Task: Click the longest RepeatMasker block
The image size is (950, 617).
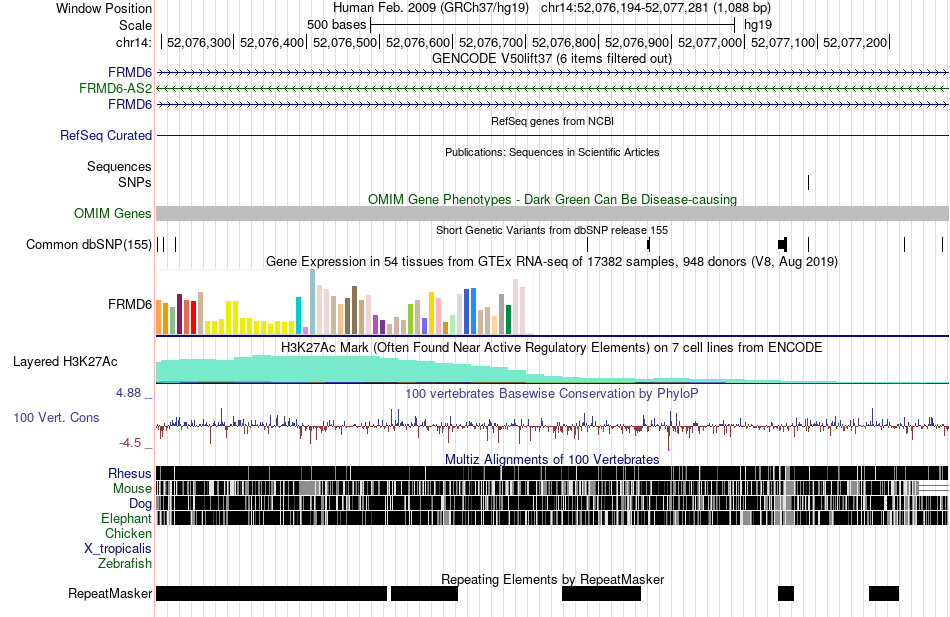Action: click(x=271, y=593)
